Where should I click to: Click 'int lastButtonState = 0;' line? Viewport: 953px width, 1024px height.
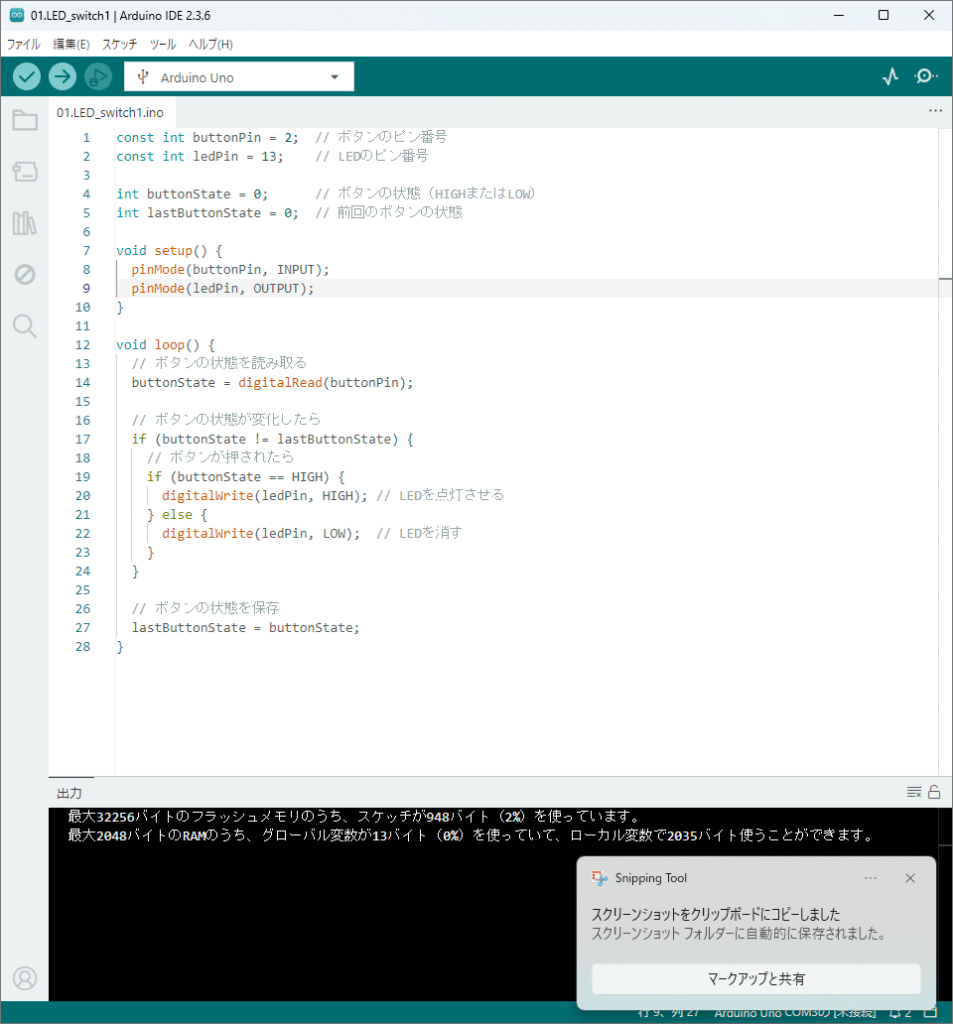(207, 213)
